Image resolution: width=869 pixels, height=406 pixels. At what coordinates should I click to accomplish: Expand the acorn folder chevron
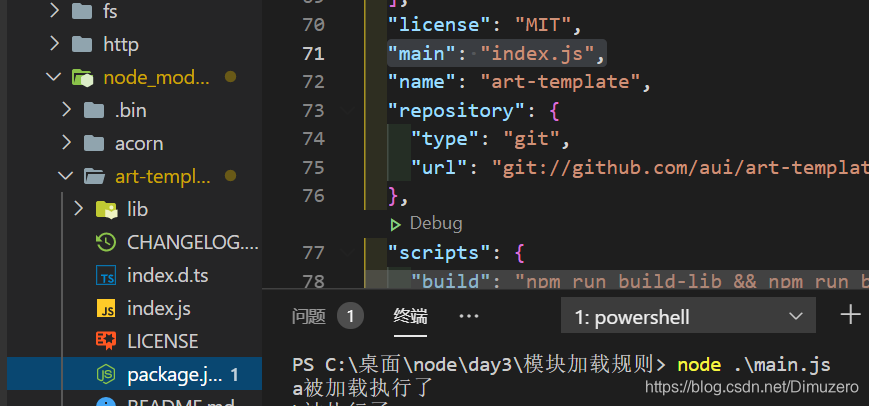pos(67,143)
